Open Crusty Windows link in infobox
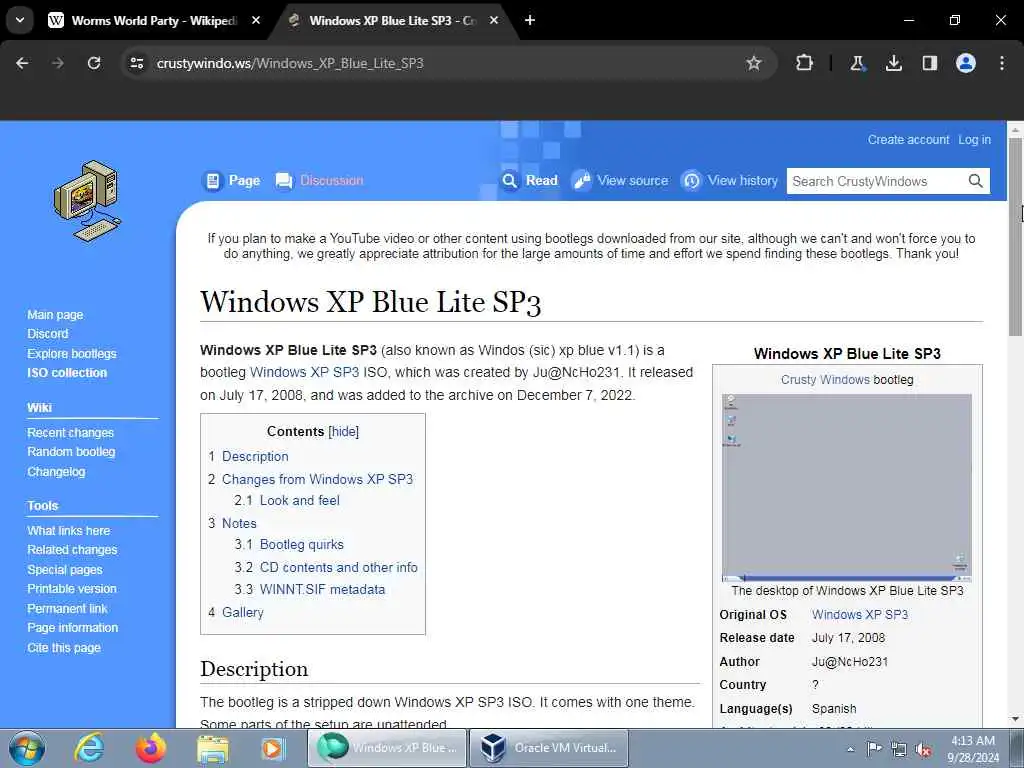The width and height of the screenshot is (1024, 768). 825,379
